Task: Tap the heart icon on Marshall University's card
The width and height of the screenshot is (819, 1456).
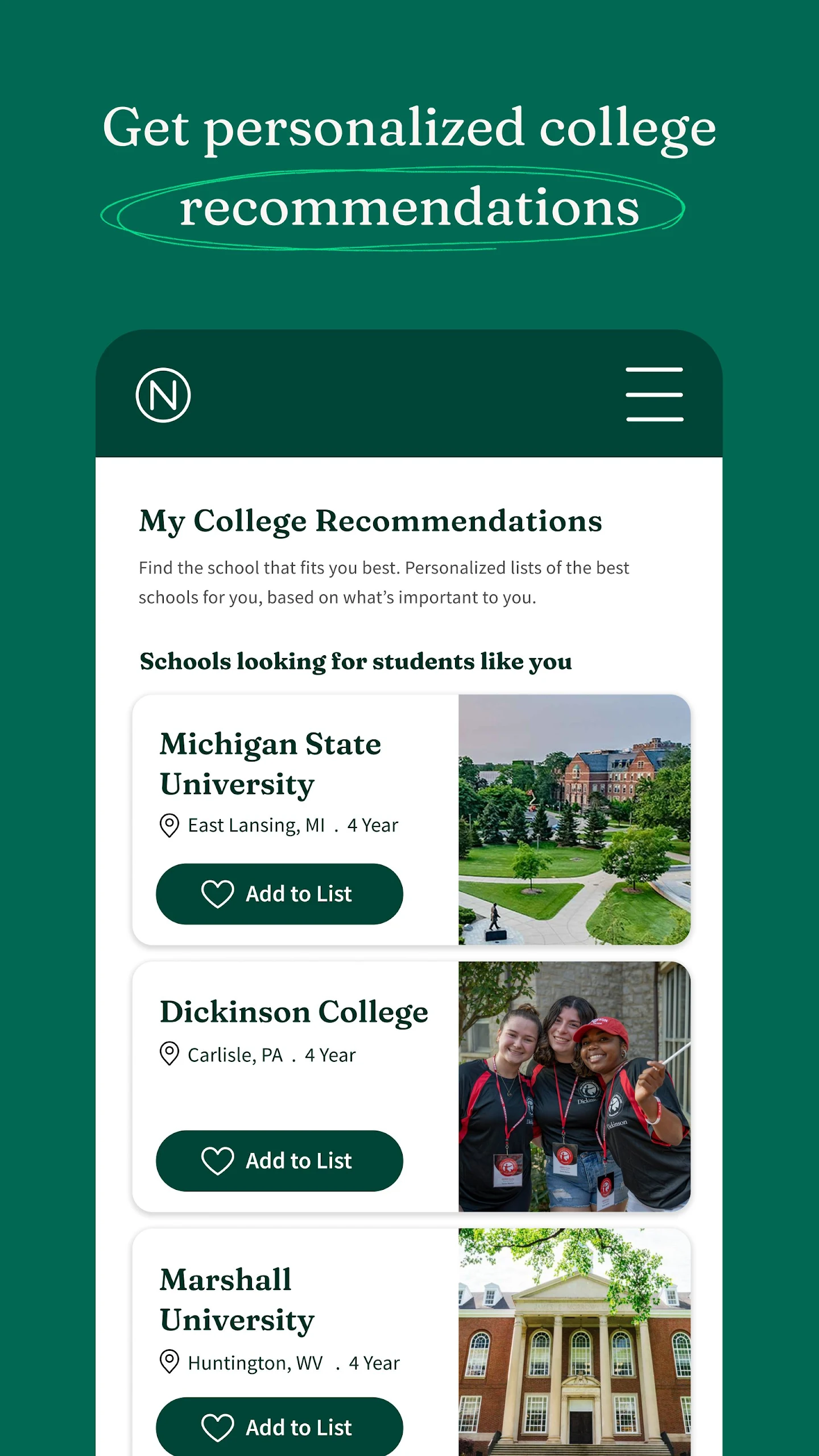Action: click(218, 1428)
